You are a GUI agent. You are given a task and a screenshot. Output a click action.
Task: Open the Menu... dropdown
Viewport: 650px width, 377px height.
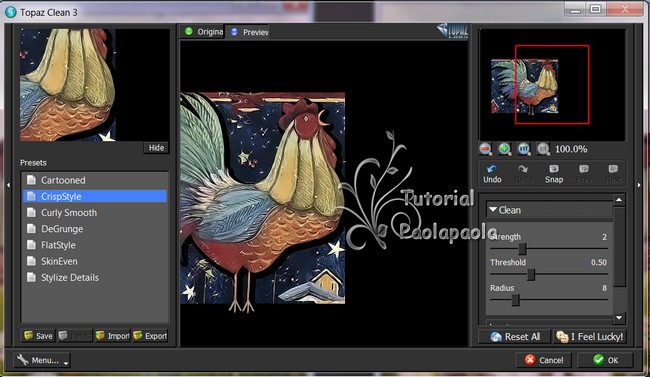click(42, 360)
